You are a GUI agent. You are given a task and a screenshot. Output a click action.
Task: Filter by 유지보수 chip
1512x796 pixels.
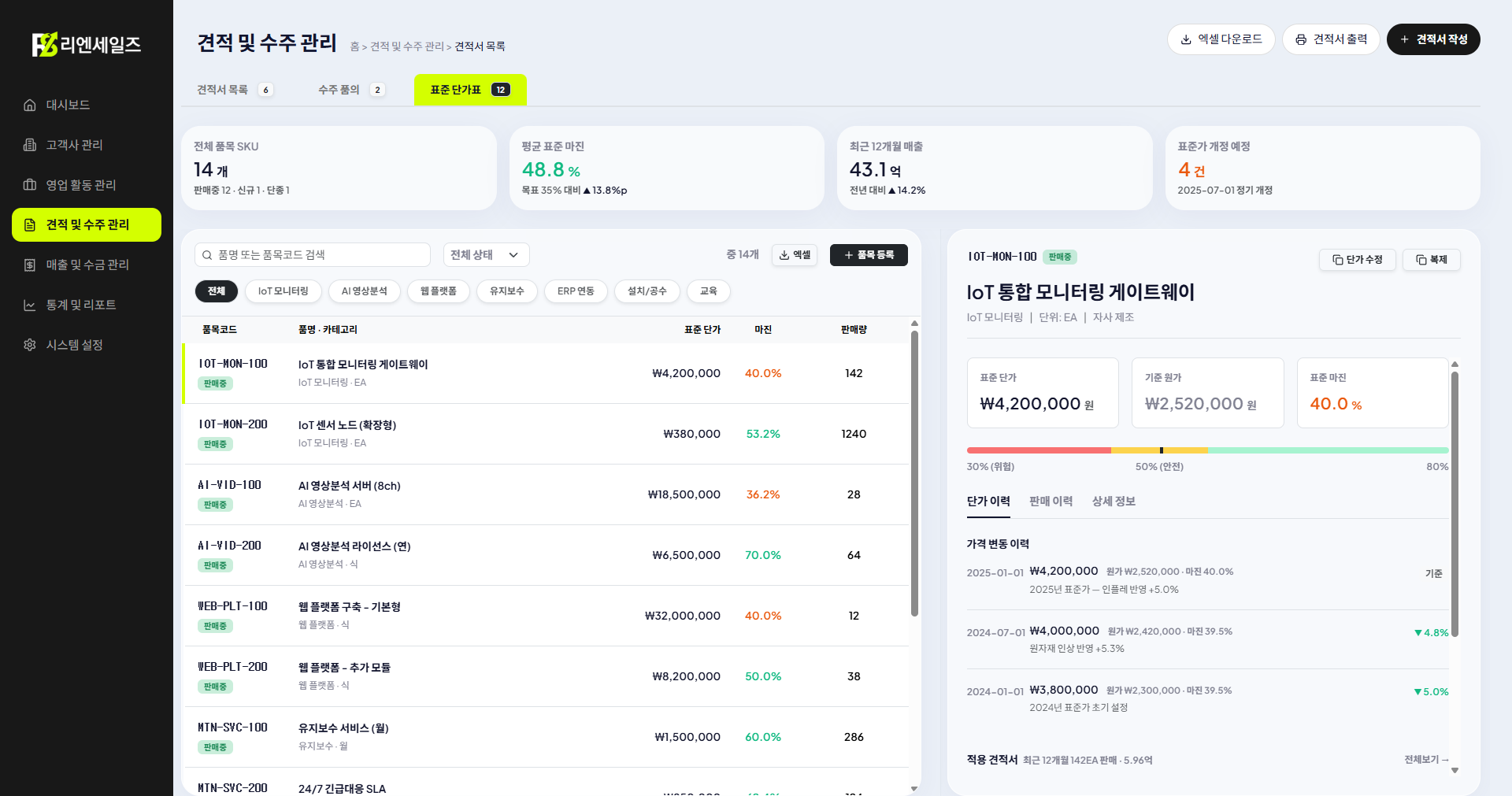[507, 291]
